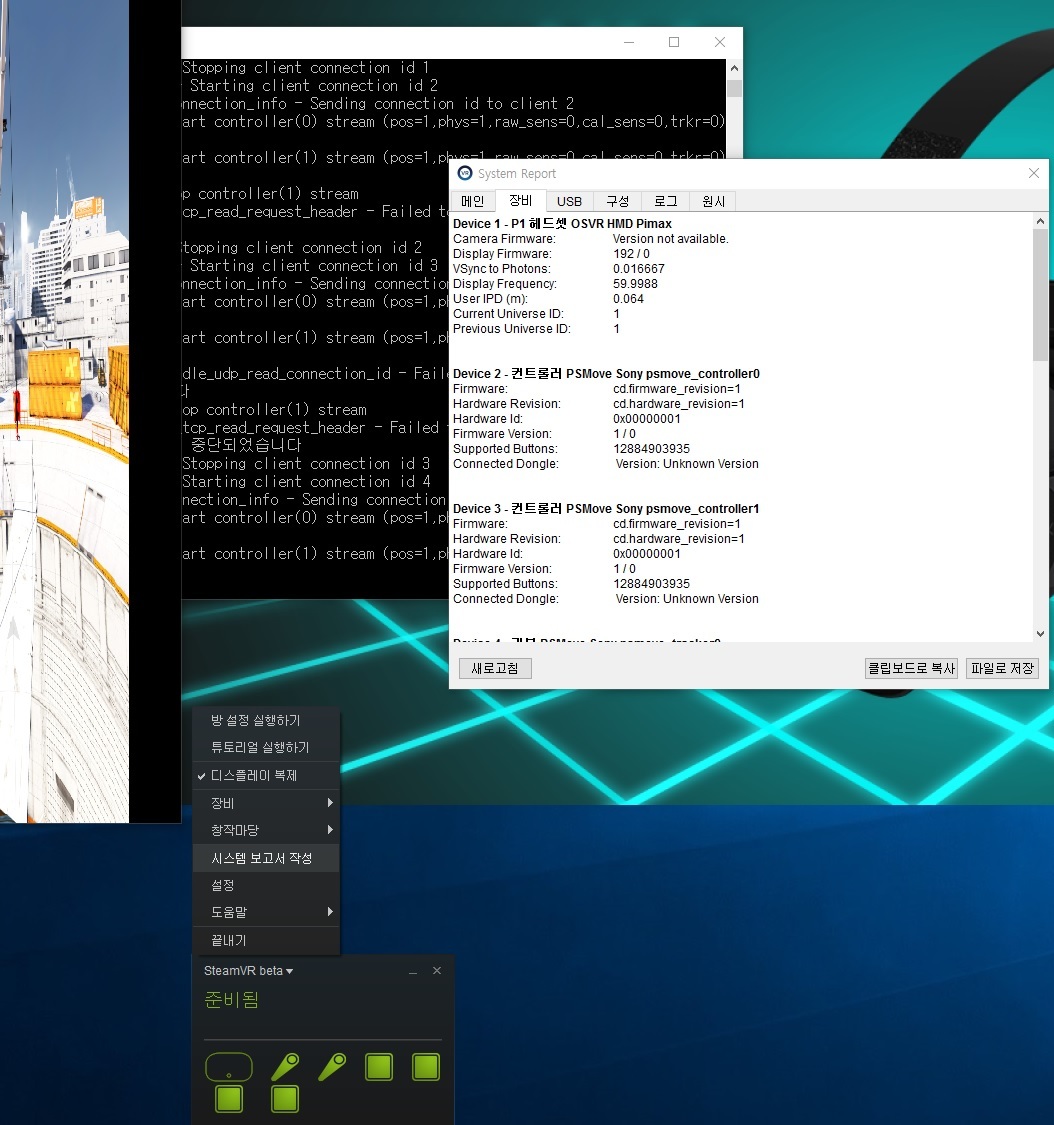Choose 끝내기 to quit SteamVR
Image resolution: width=1054 pixels, height=1125 pixels.
point(266,941)
